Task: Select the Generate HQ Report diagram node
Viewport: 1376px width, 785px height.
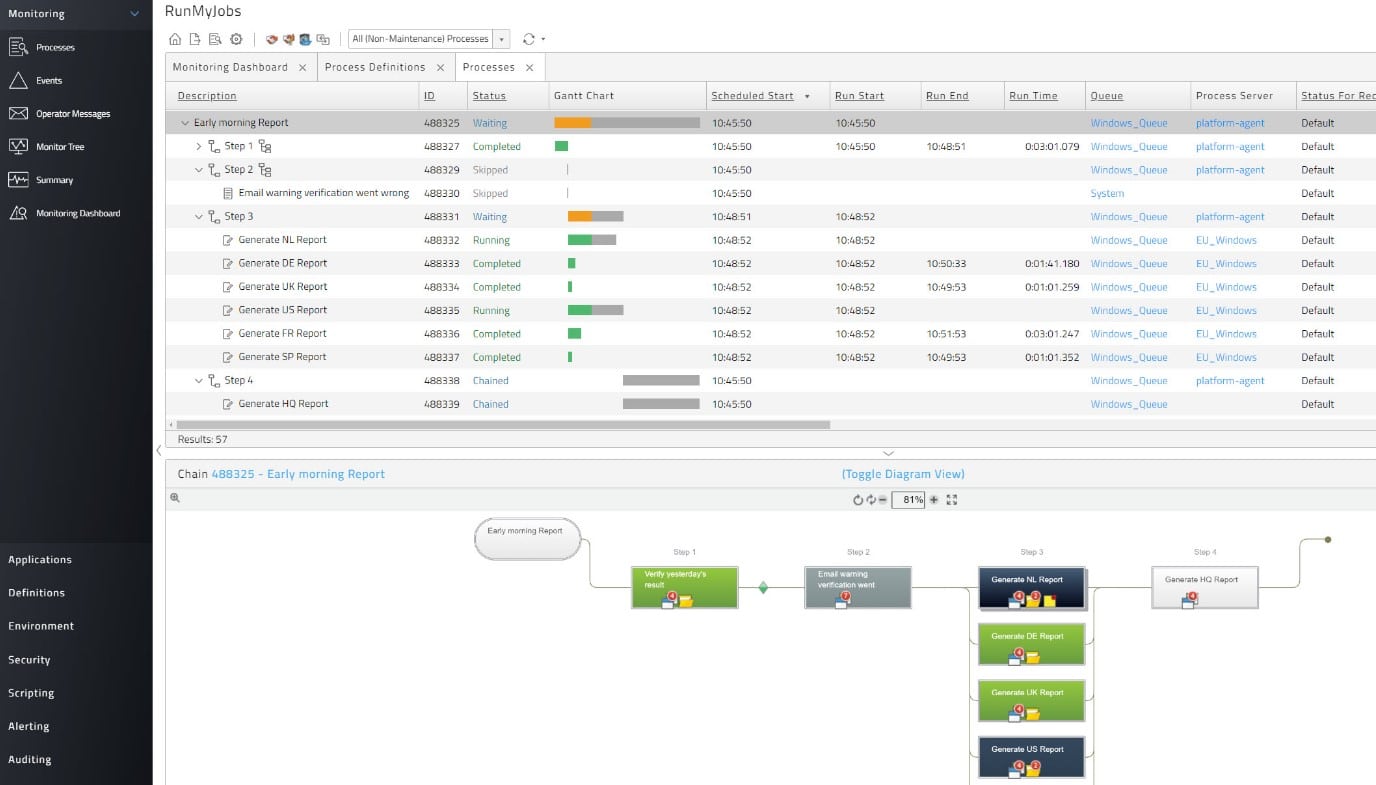Action: (x=1204, y=587)
